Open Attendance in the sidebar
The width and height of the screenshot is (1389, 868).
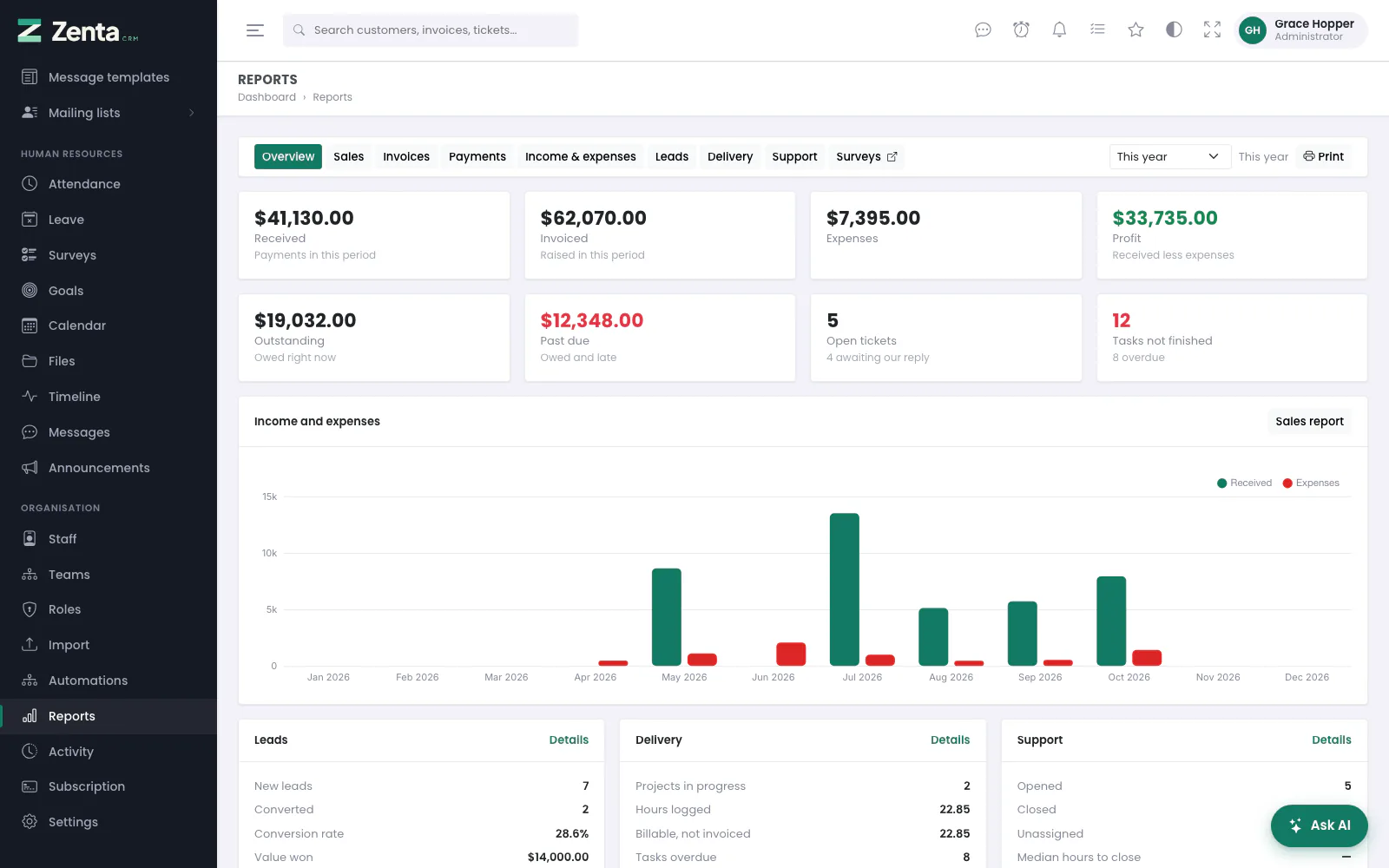tap(109, 184)
